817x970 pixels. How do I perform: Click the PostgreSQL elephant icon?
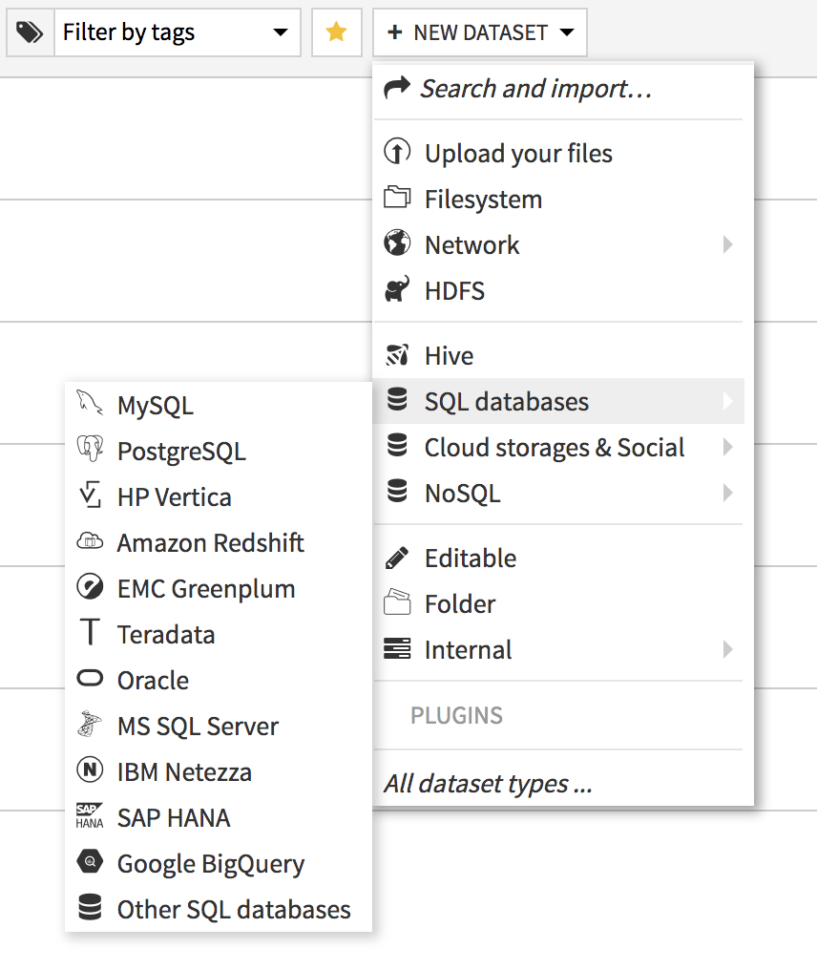pyautogui.click(x=90, y=449)
